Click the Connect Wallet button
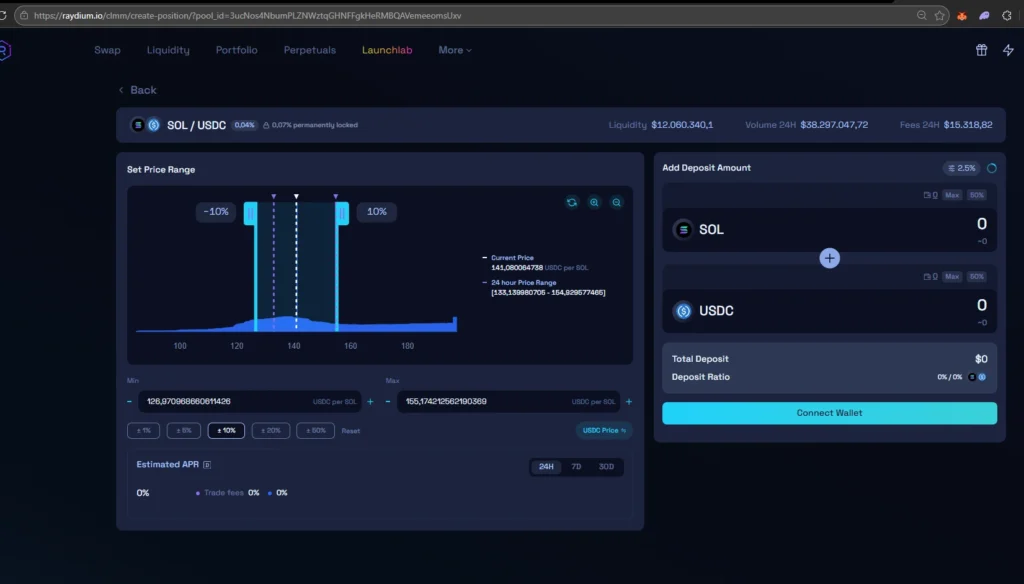This screenshot has height=584, width=1024. [829, 413]
